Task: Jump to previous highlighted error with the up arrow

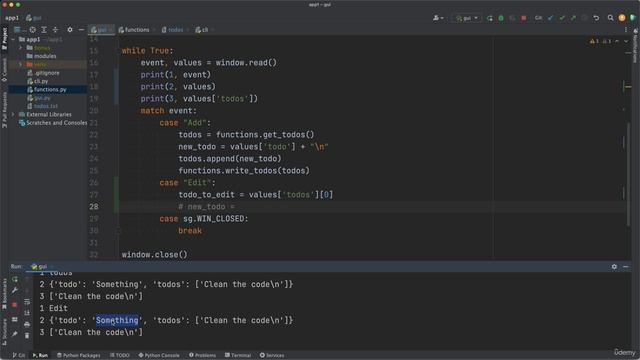Action: [617, 41]
